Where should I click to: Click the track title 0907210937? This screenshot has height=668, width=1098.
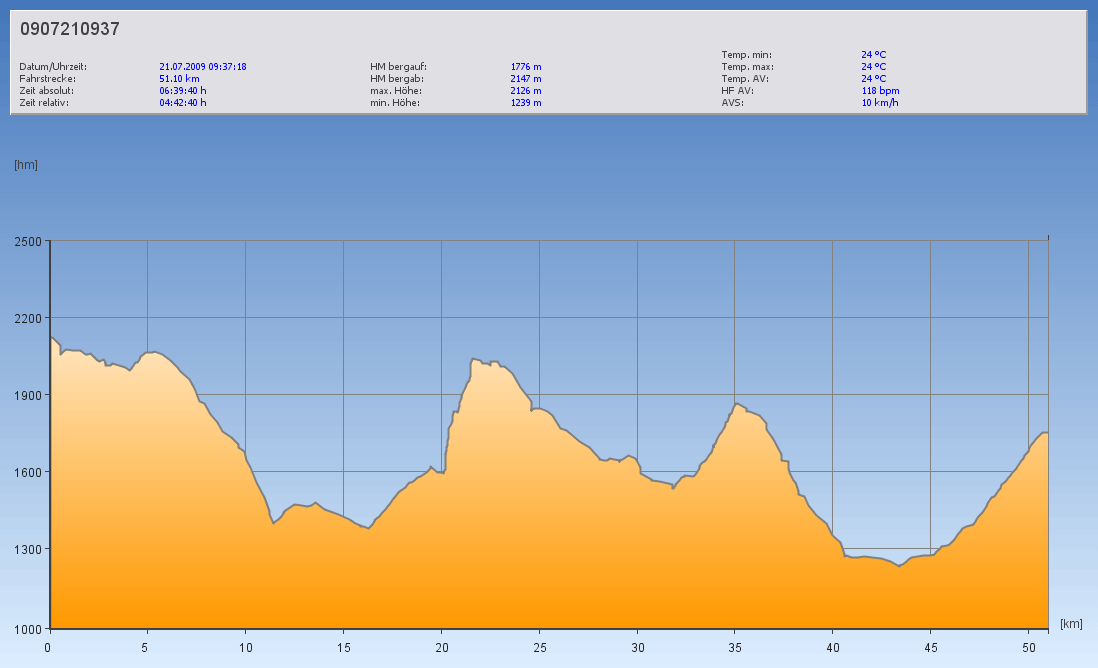click(x=70, y=30)
